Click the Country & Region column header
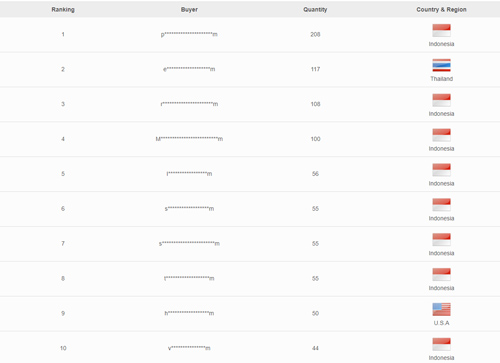 pos(441,9)
